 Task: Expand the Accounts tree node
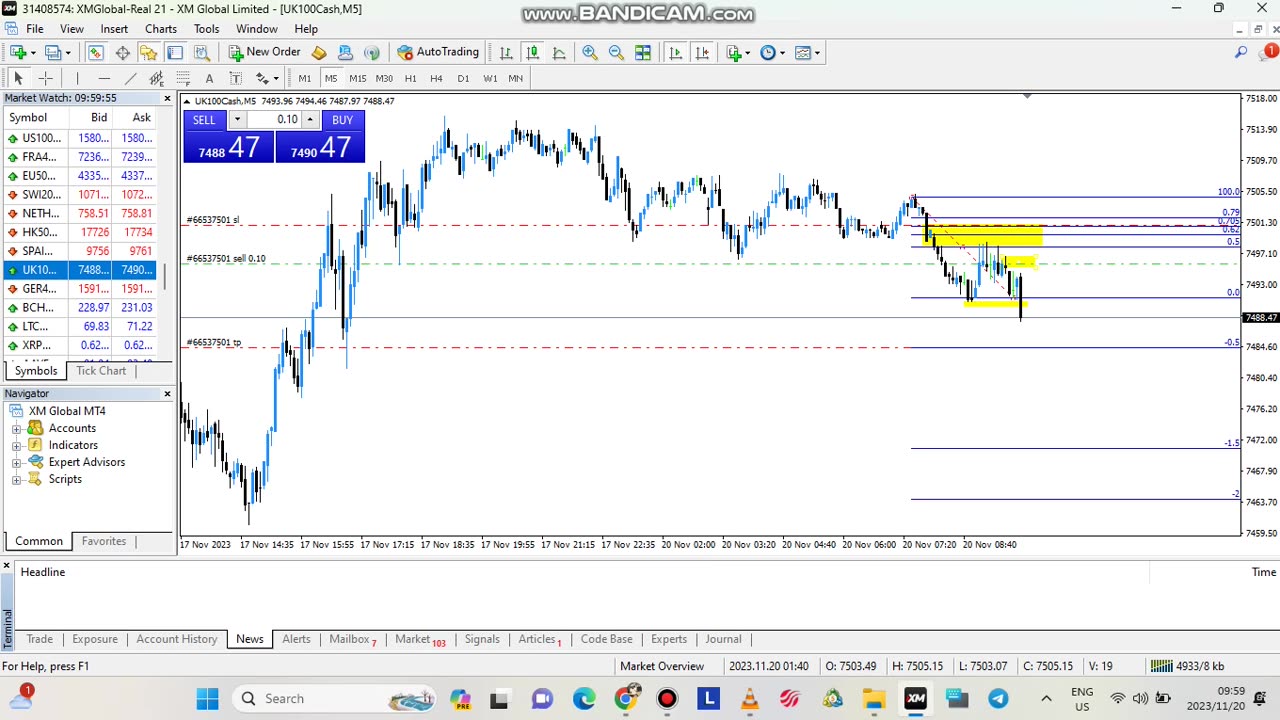click(16, 428)
